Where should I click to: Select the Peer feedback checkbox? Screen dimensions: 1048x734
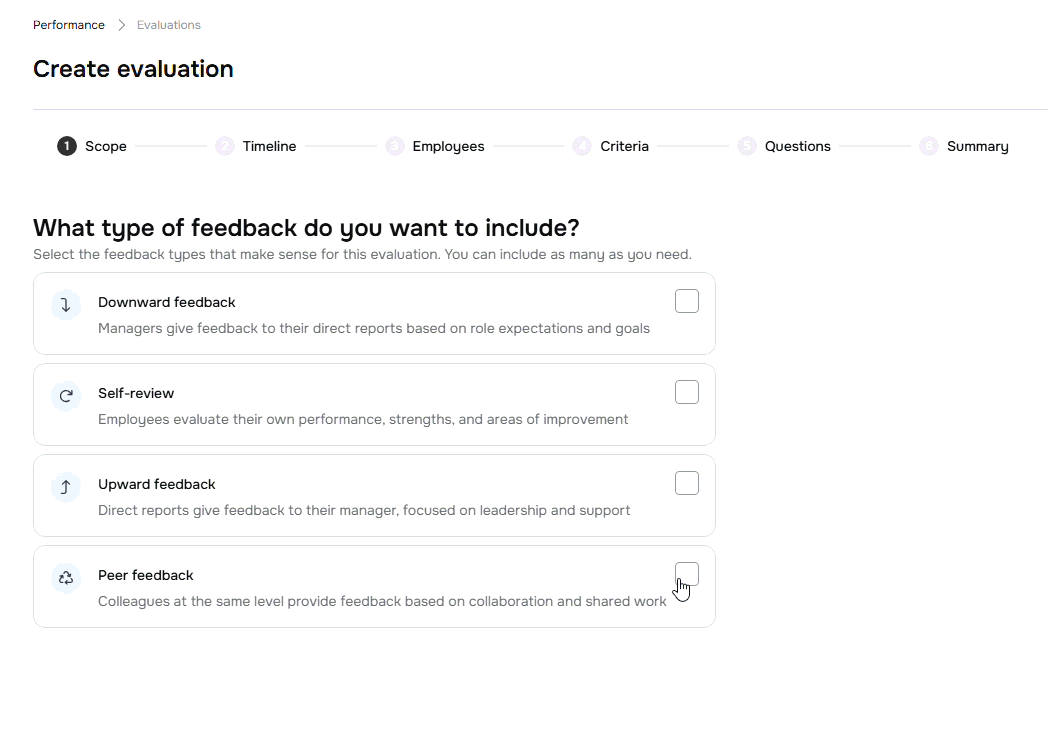pos(687,574)
